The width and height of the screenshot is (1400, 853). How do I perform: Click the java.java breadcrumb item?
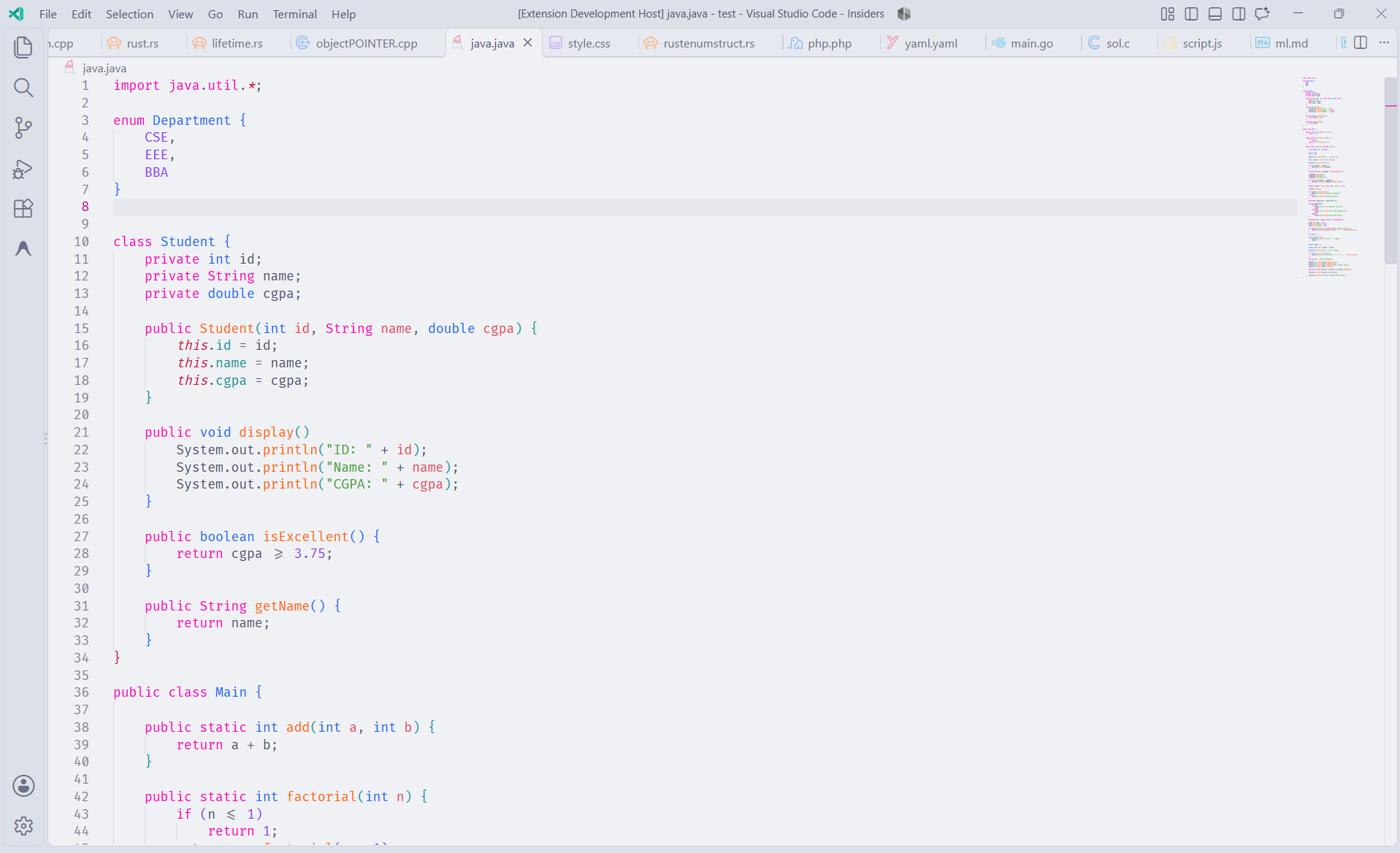tap(104, 68)
